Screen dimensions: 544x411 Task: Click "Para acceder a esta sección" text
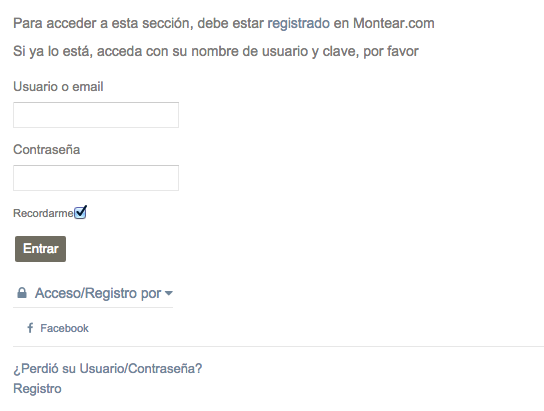pos(103,23)
